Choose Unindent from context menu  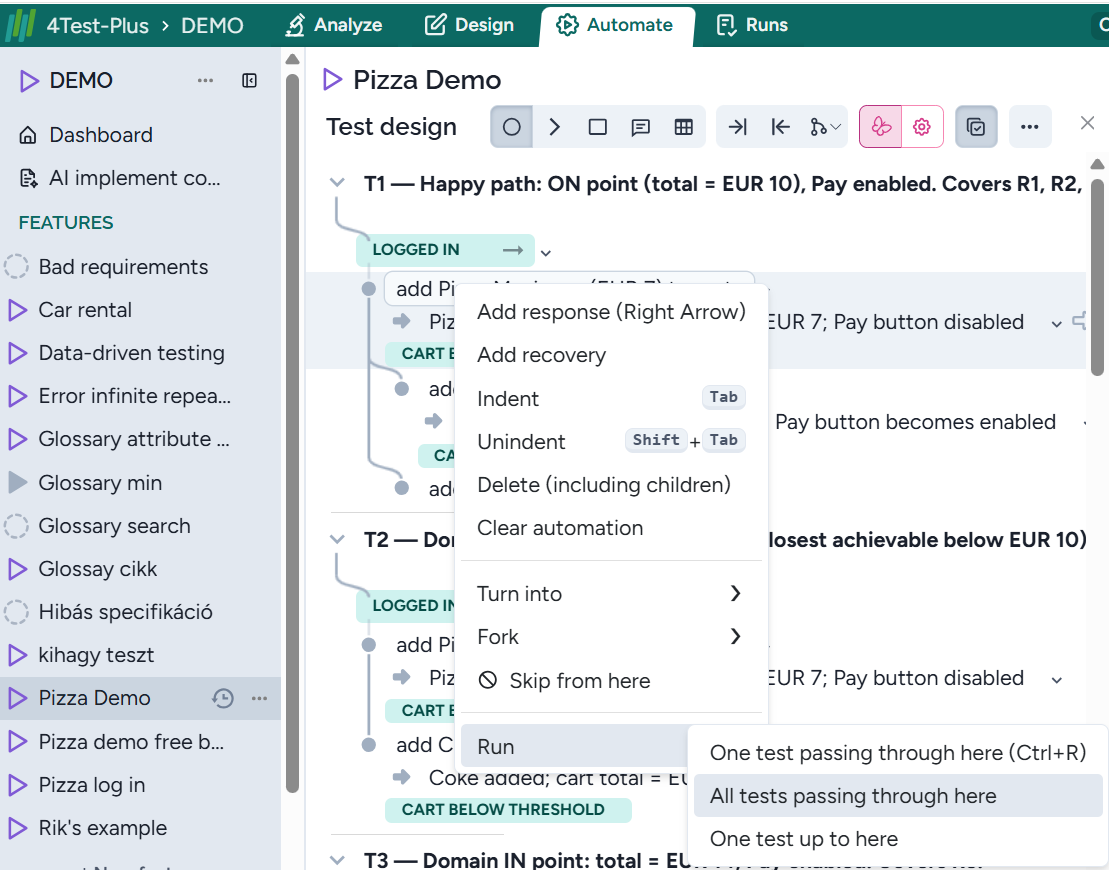coord(611,441)
